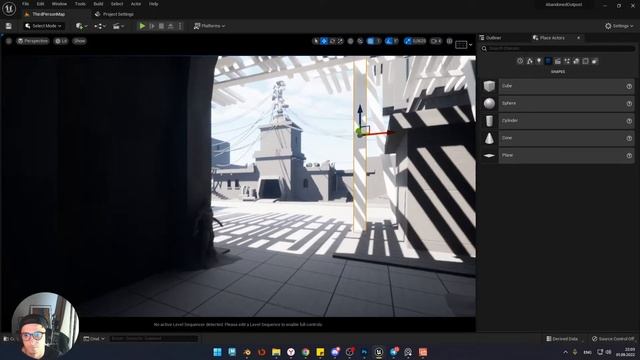Select the Geometry category icon
The image size is (640, 360).
coord(576,61)
